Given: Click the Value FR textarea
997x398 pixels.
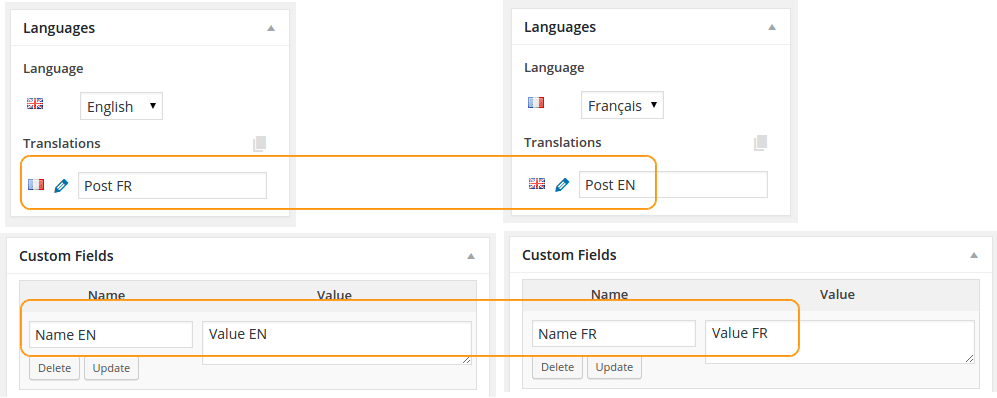Looking at the screenshot, I should point(840,341).
